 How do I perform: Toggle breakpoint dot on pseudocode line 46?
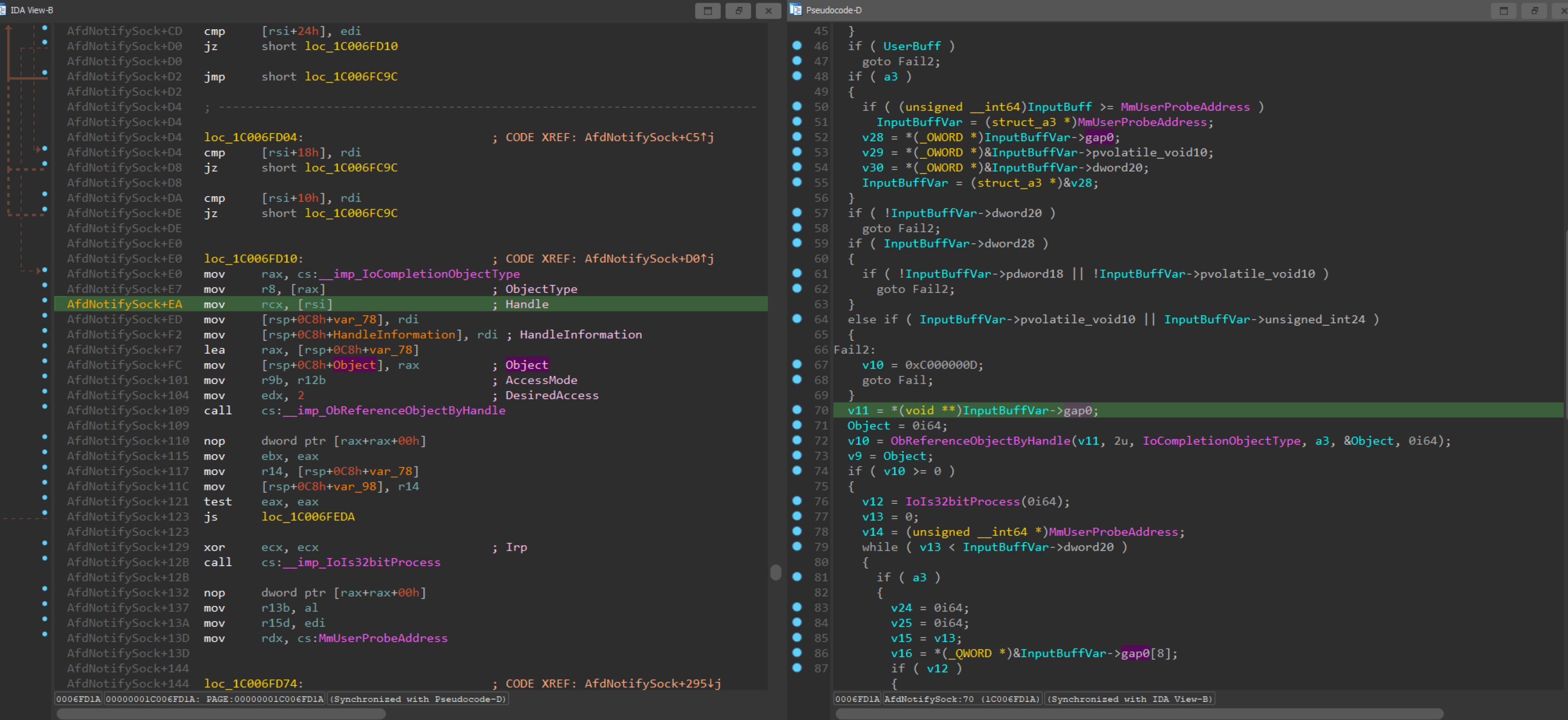[797, 46]
